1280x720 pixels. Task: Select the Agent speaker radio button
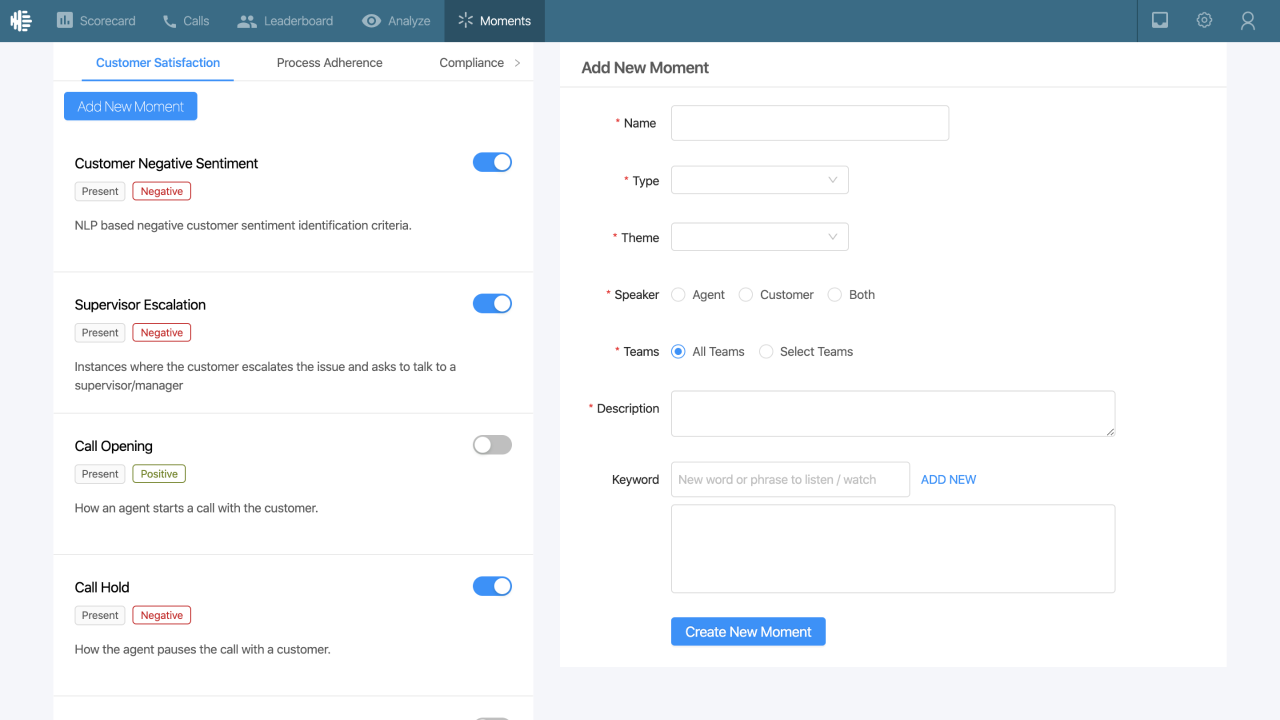click(678, 295)
